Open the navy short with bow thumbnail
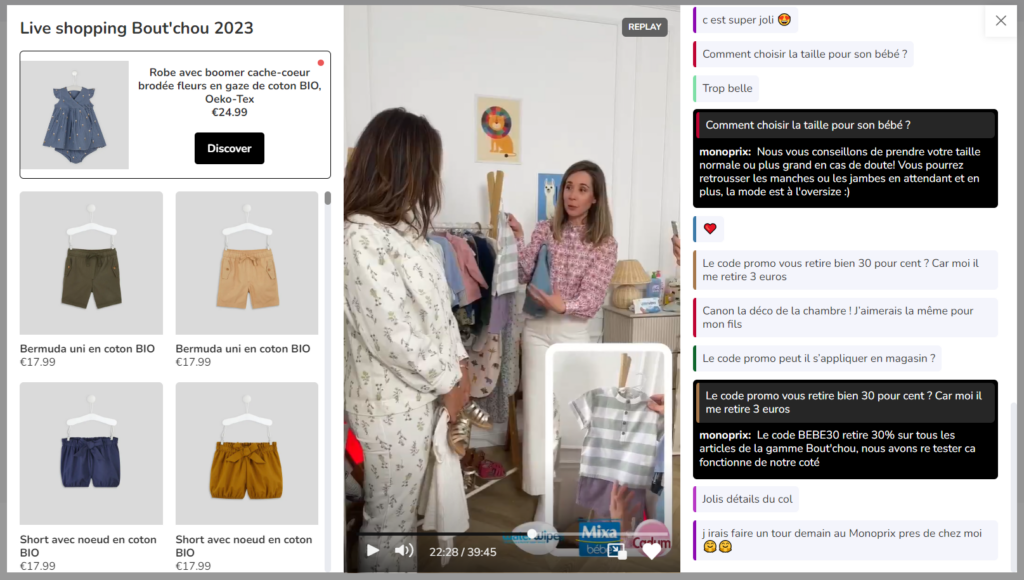The image size is (1024, 580). point(91,453)
